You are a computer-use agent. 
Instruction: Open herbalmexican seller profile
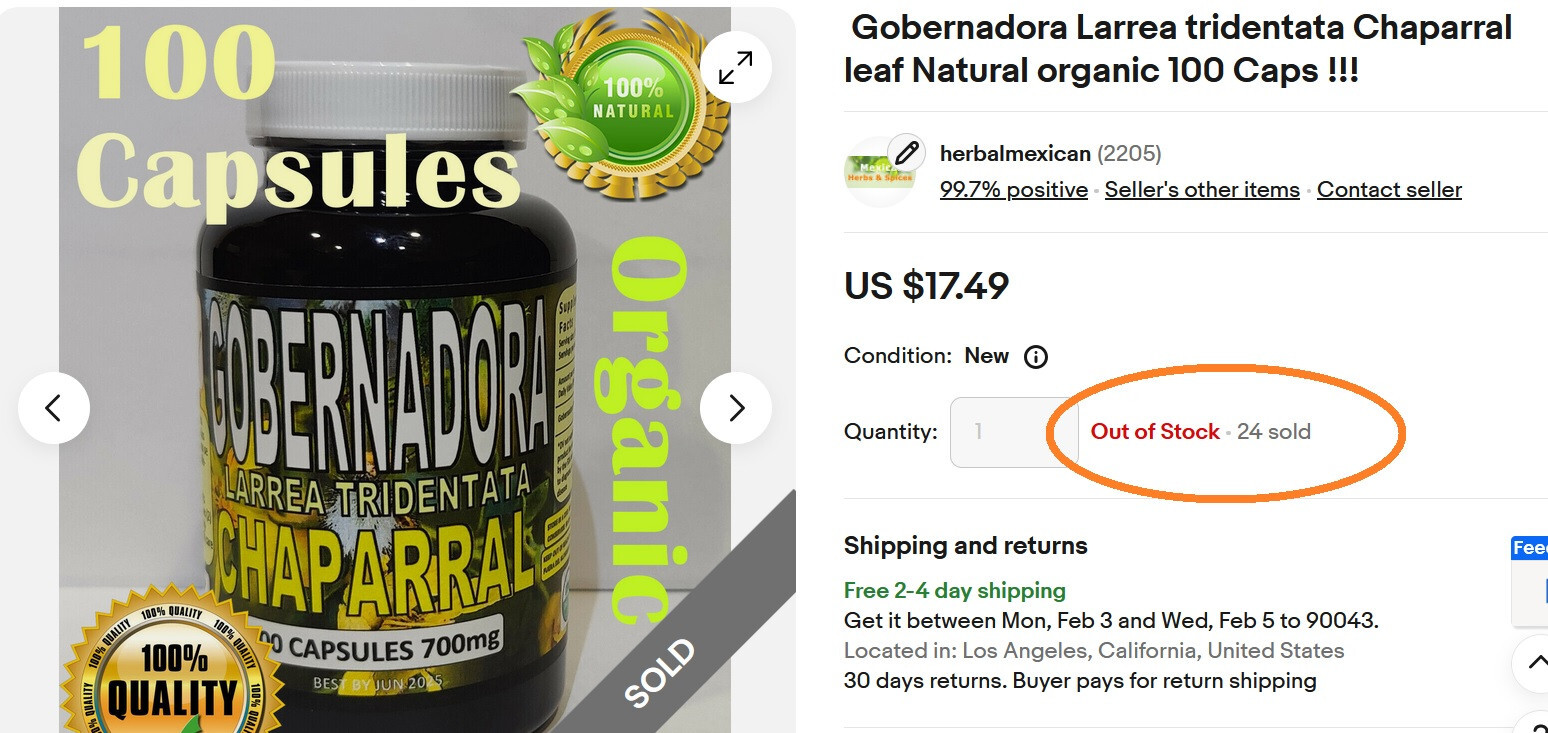(x=1015, y=154)
